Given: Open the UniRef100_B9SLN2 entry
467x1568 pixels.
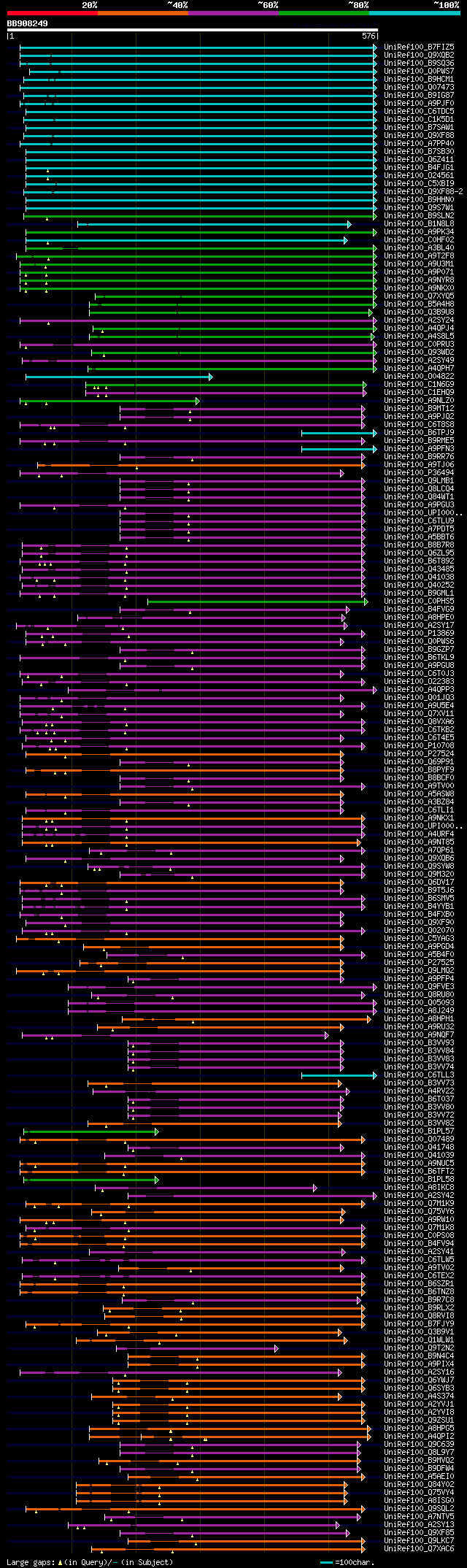Looking at the screenshot, I should click(x=419, y=215).
